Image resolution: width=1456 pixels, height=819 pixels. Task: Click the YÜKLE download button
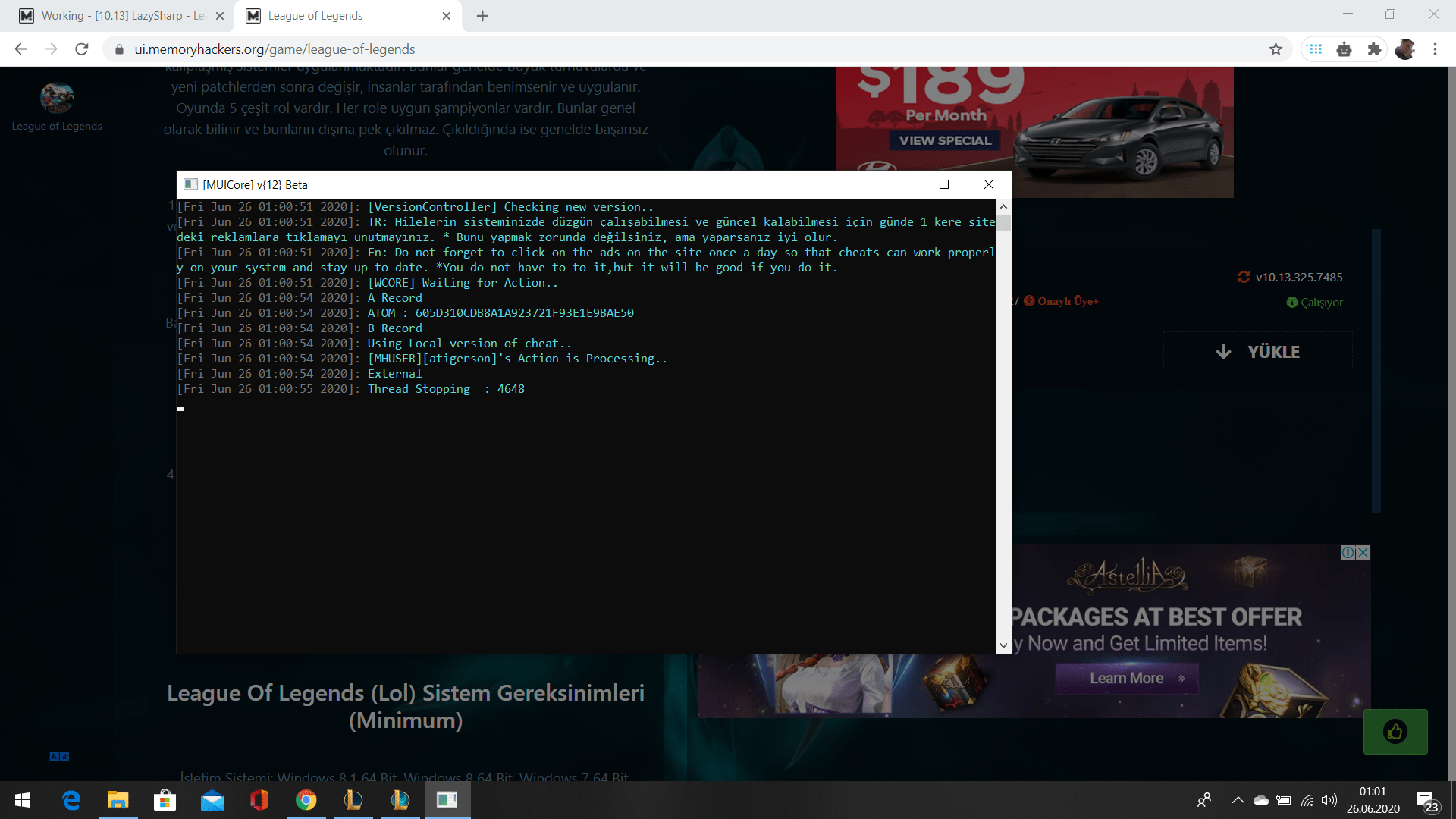(1257, 351)
